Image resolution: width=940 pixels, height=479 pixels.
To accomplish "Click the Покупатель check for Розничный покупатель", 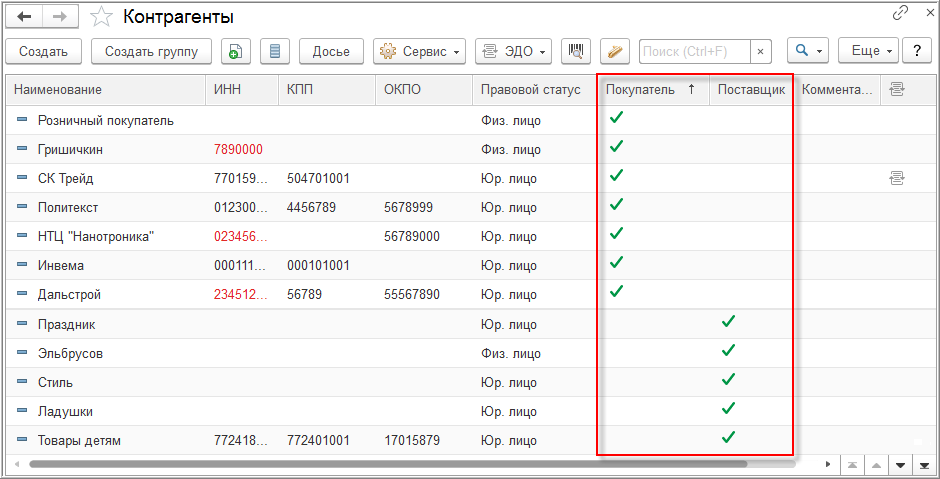I will [x=616, y=118].
